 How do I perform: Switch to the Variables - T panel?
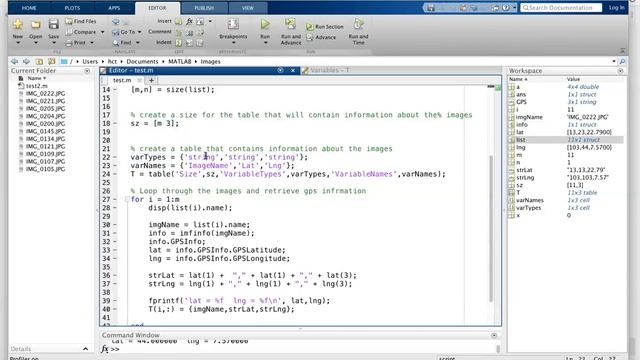[x=330, y=70]
